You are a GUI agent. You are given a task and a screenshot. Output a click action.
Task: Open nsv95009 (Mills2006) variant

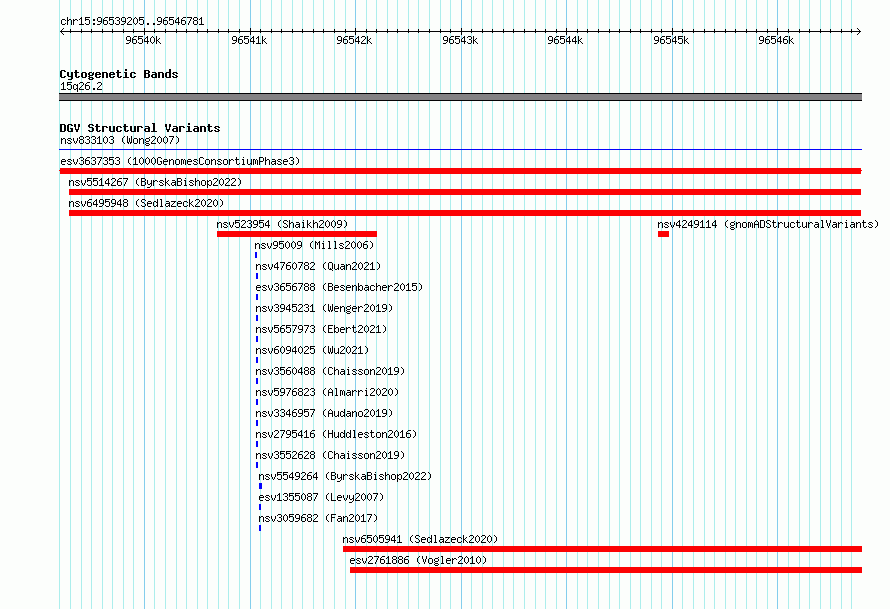[314, 245]
